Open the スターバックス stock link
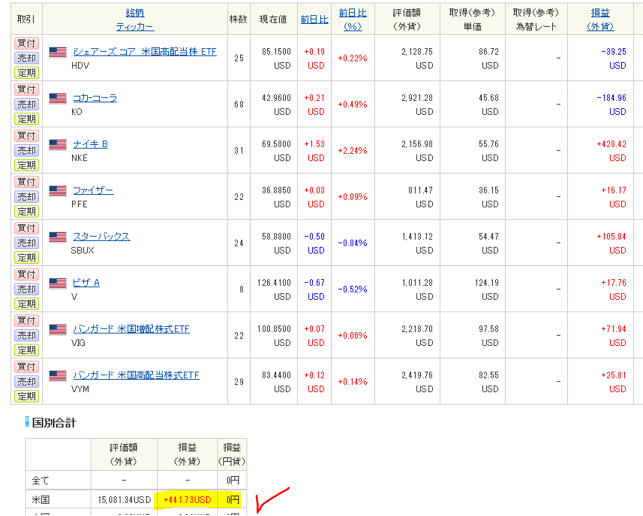643x516 pixels. pos(102,237)
